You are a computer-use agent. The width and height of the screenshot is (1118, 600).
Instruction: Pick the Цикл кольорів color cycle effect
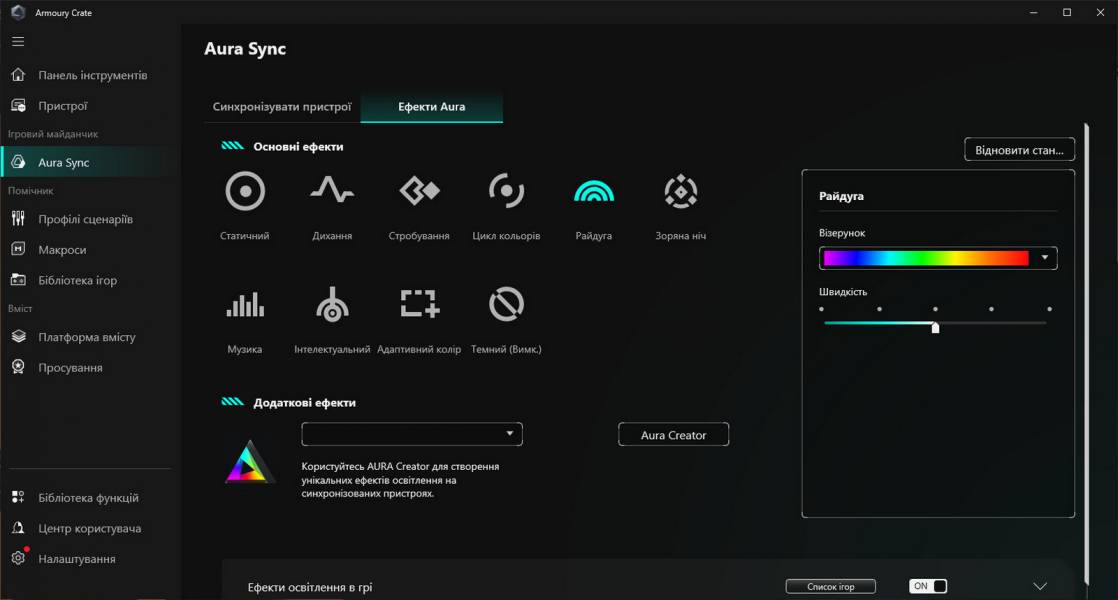pyautogui.click(x=506, y=191)
